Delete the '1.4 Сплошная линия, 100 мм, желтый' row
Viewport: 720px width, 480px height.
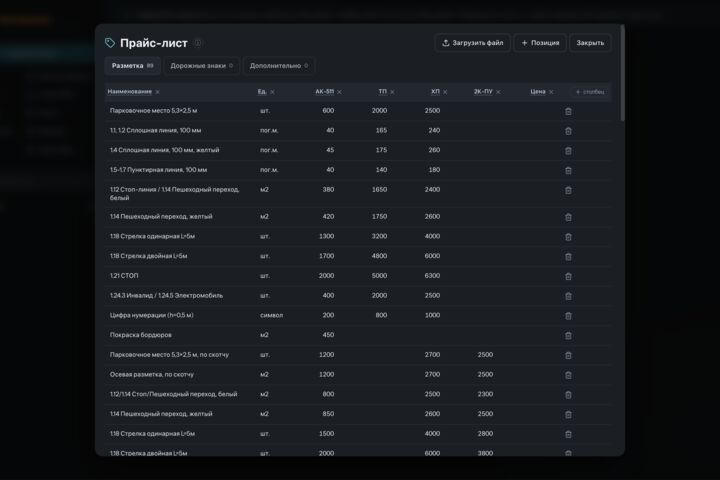pyautogui.click(x=568, y=151)
